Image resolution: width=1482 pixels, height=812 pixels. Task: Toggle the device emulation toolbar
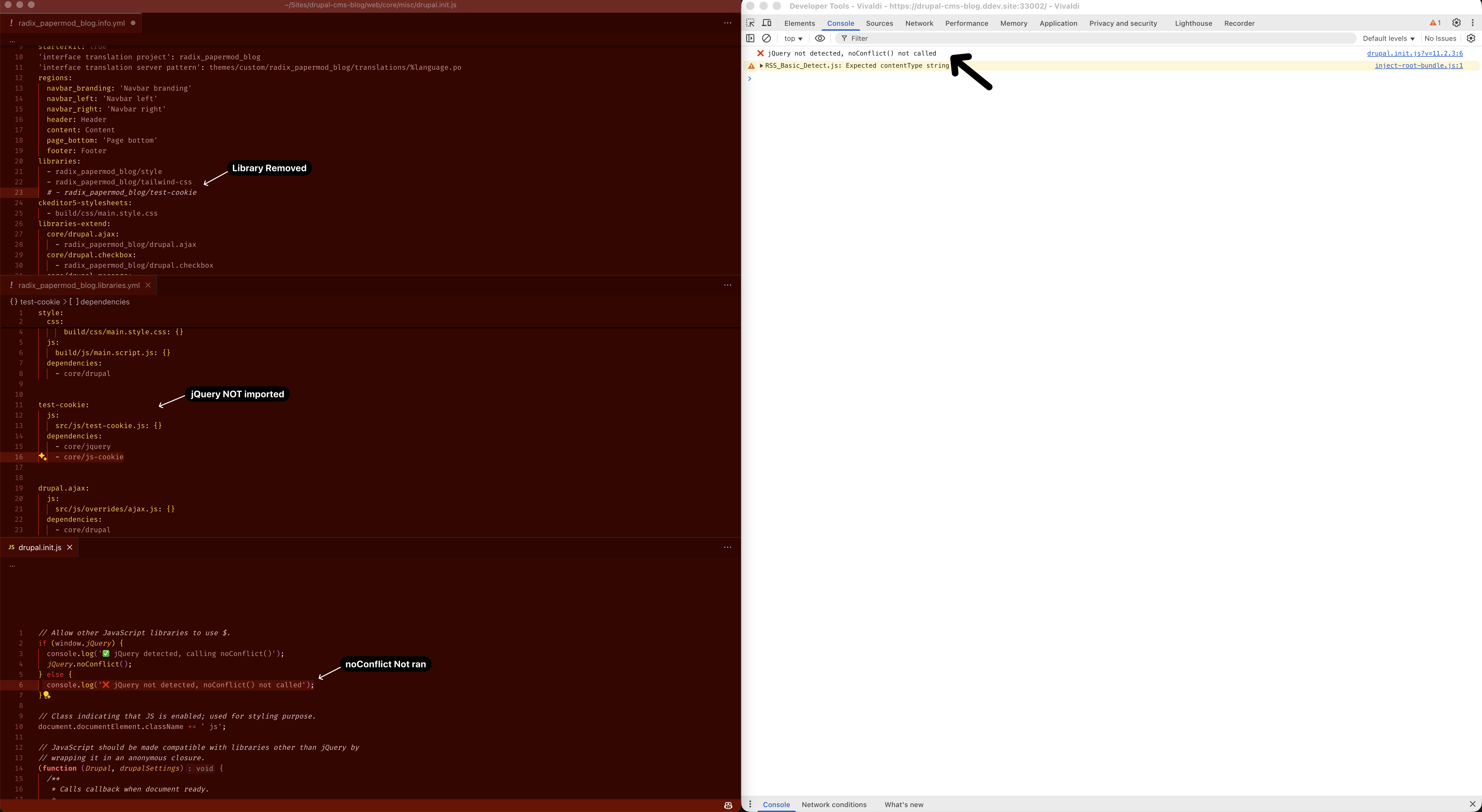click(766, 23)
